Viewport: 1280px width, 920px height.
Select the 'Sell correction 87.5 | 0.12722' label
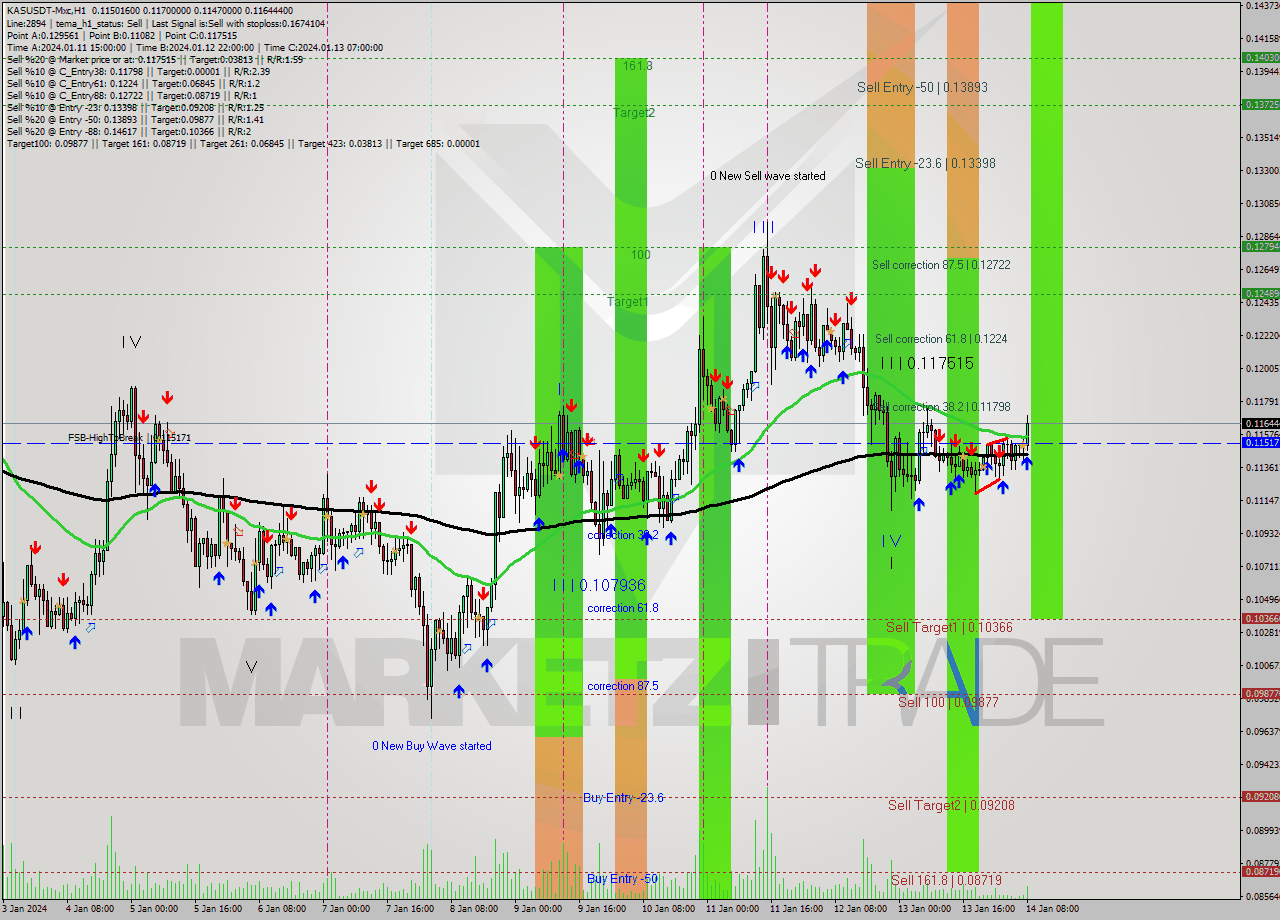point(941,265)
